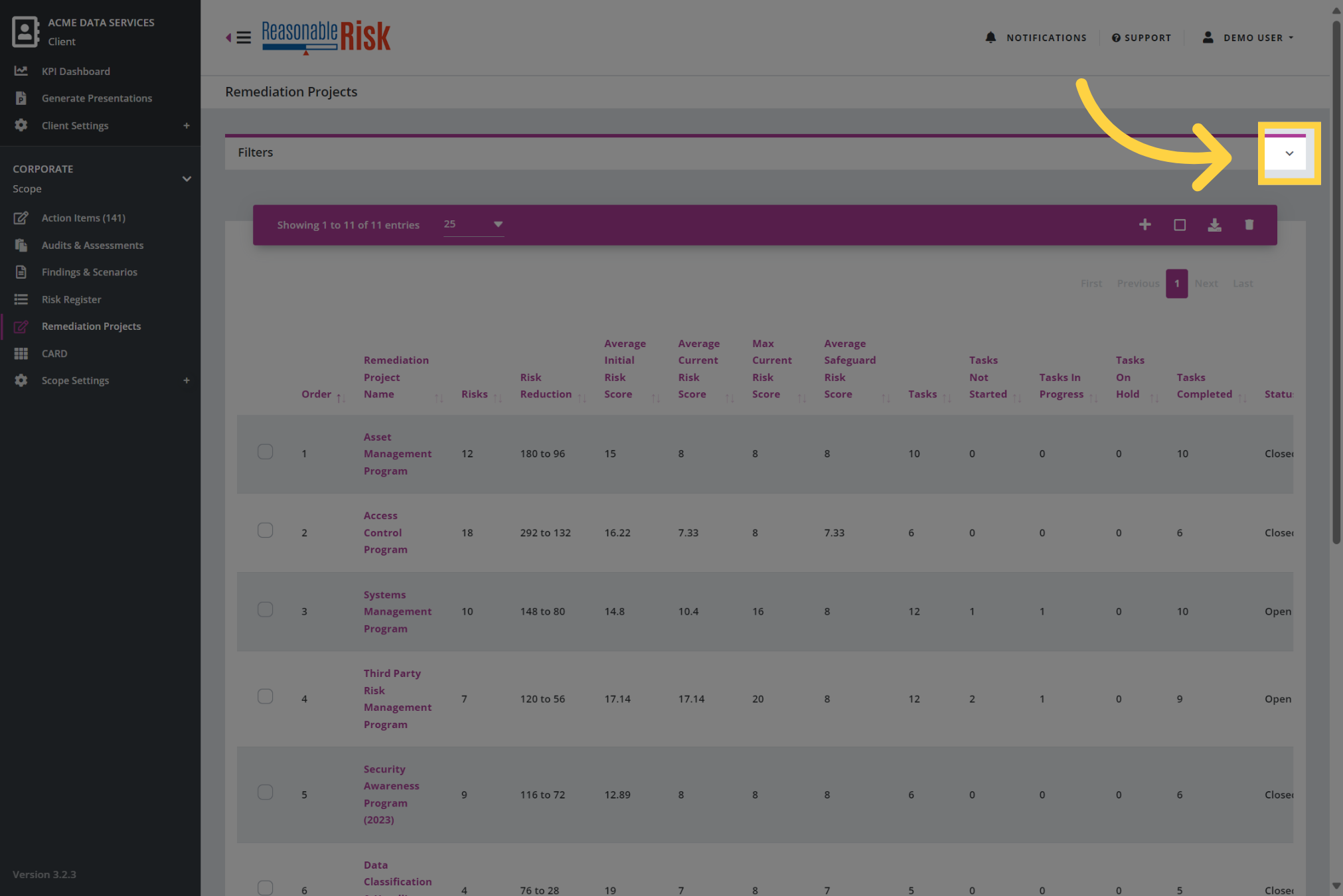Click the trash delete icon
The width and height of the screenshot is (1343, 896).
click(1249, 225)
